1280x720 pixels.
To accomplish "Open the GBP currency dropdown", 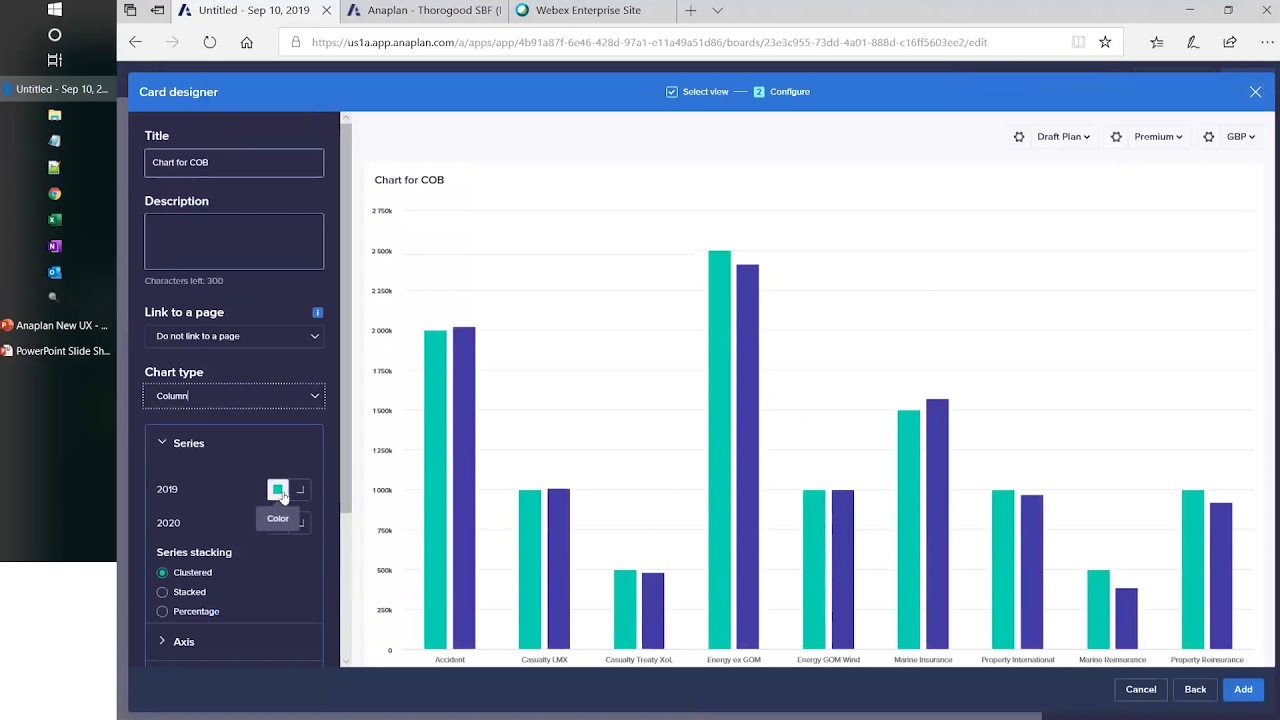I will [1241, 137].
